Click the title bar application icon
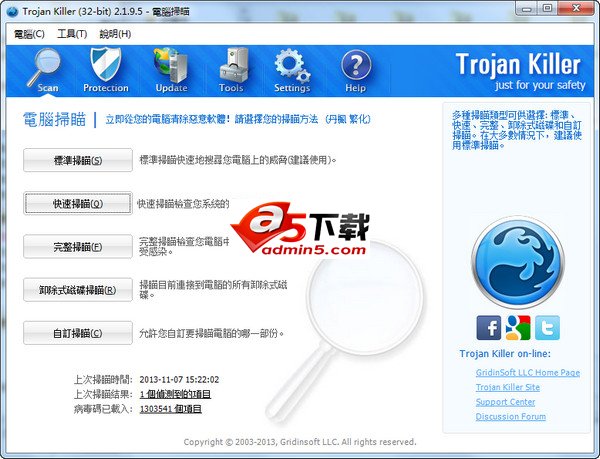The width and height of the screenshot is (600, 459). click(12, 11)
